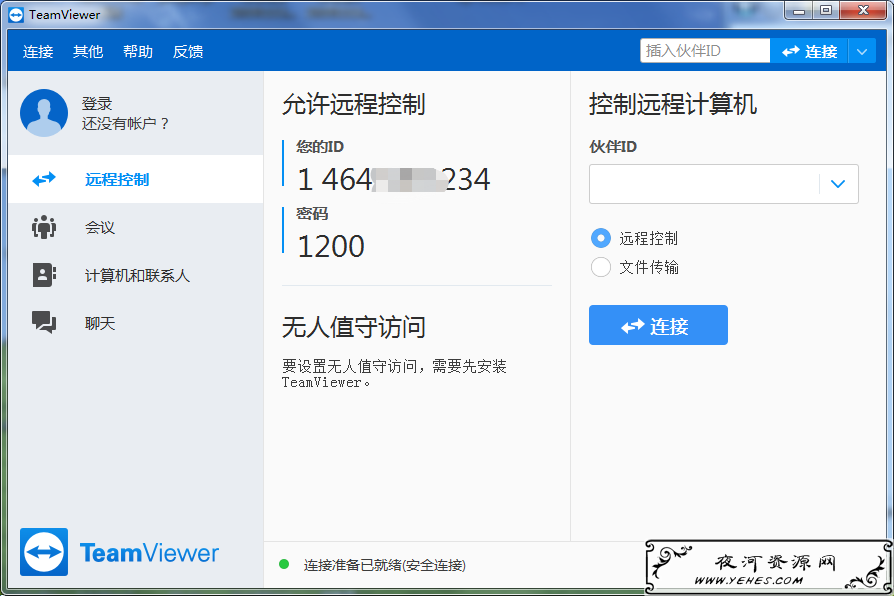Click the top toolbar 连接 button
This screenshot has width=894, height=596.
coord(809,51)
